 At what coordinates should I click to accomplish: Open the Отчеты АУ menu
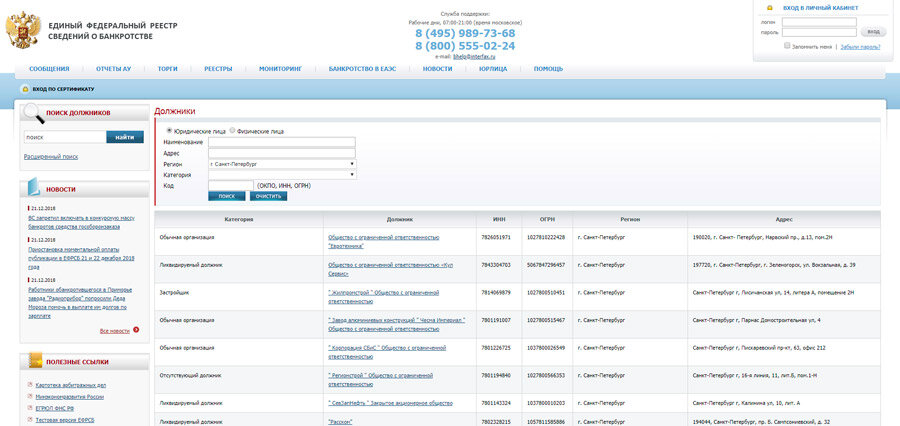tap(114, 69)
